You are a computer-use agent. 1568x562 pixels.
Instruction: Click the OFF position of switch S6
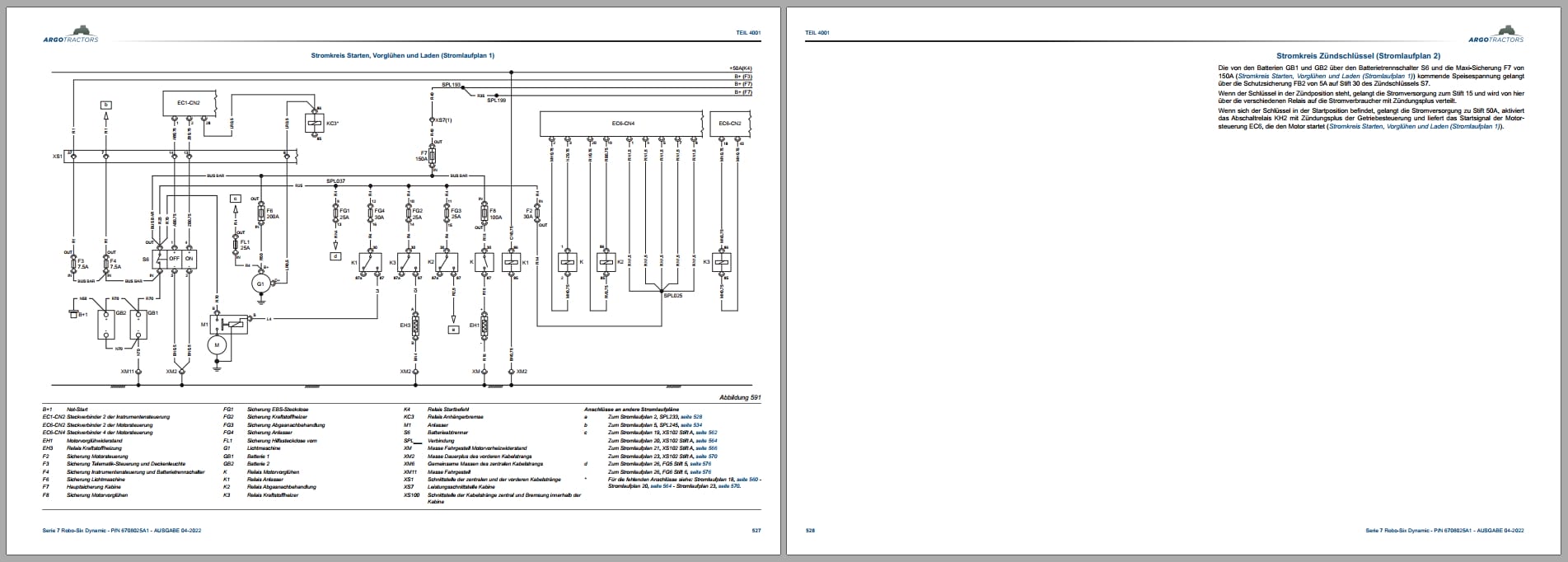[174, 259]
